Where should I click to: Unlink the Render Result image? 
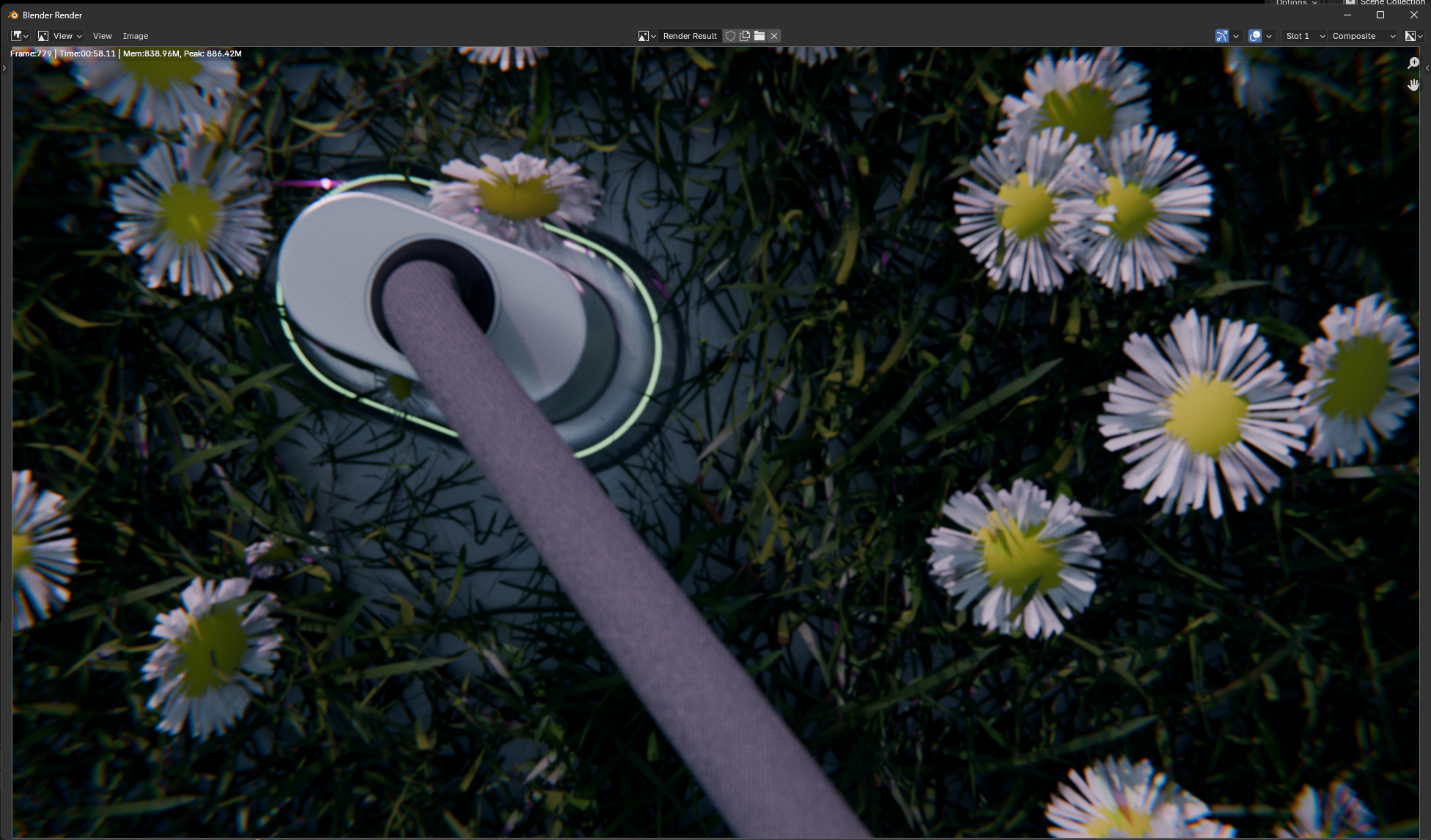(774, 36)
